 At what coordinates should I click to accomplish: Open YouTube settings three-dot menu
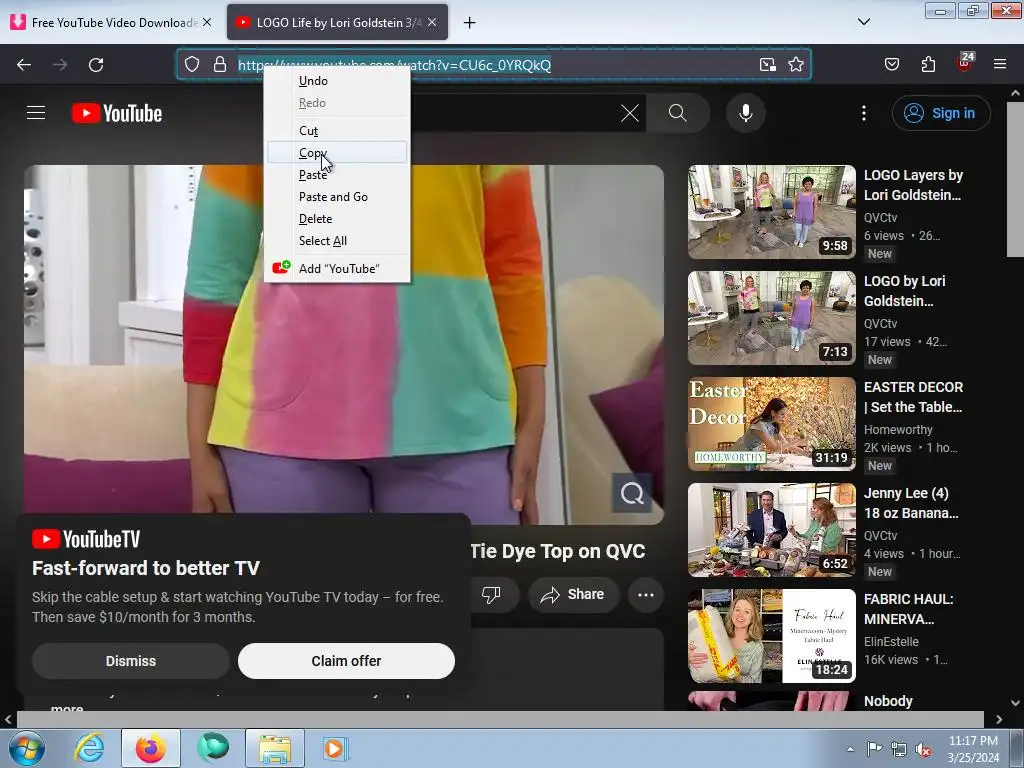coord(863,113)
